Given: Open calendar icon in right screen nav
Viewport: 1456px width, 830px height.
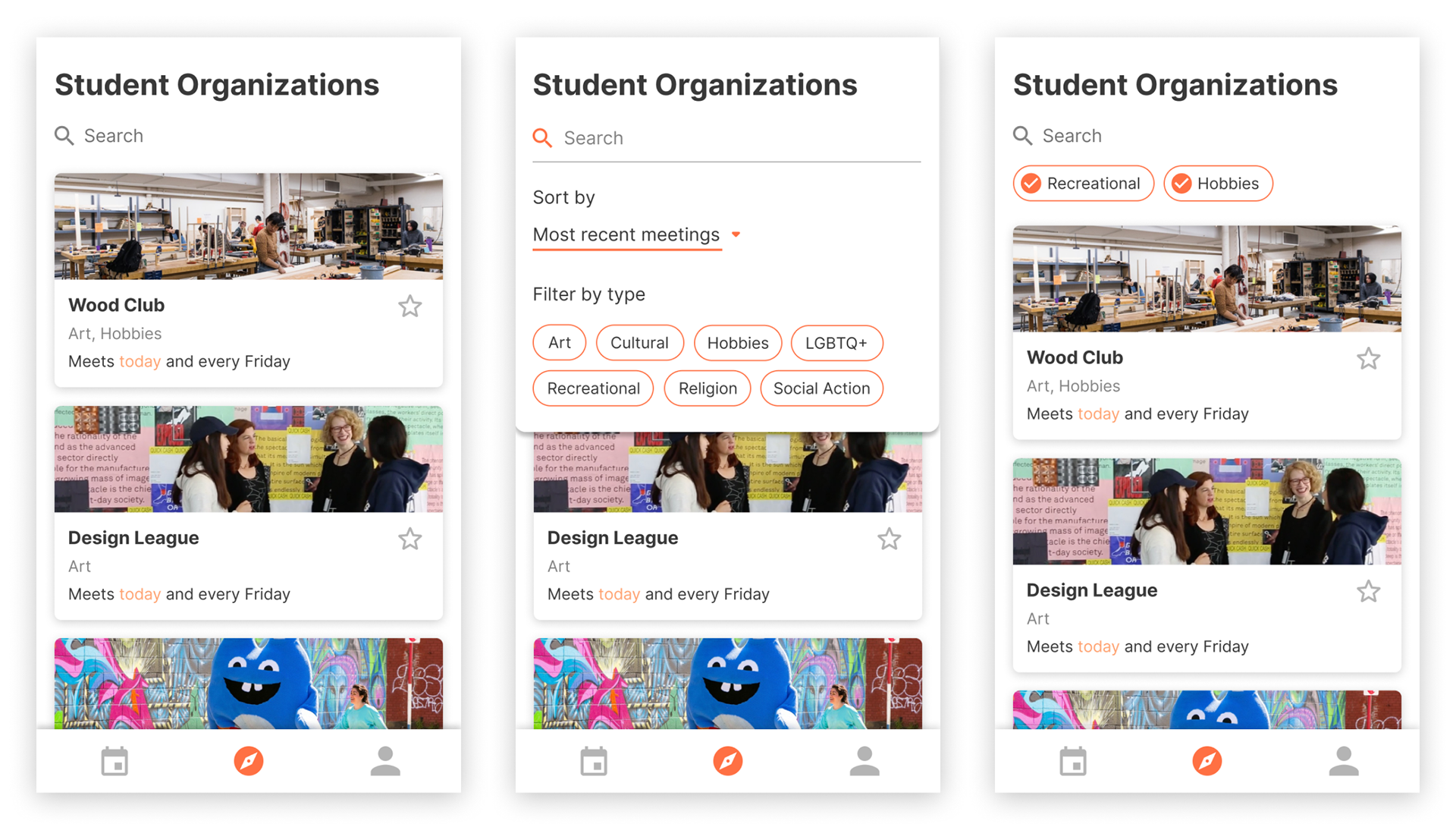Looking at the screenshot, I should (x=1073, y=761).
